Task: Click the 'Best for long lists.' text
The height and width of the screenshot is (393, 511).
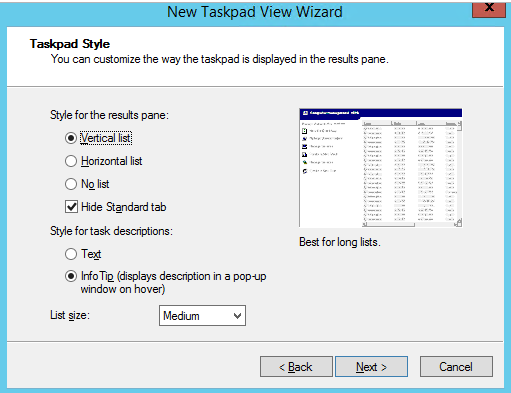Action: click(340, 242)
